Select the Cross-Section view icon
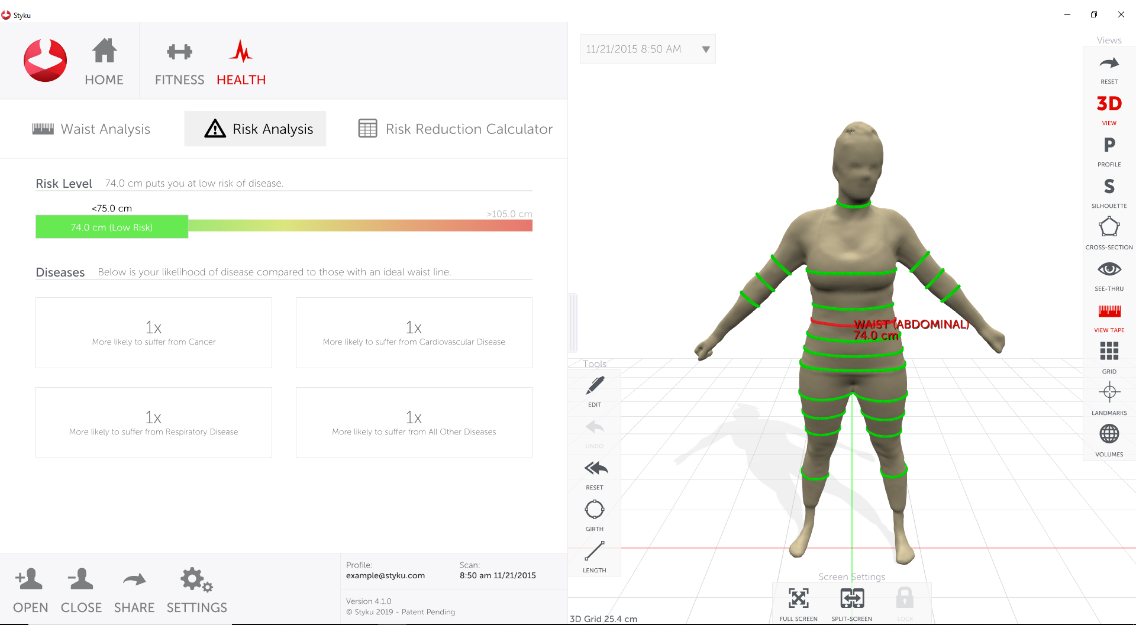 (x=1109, y=228)
